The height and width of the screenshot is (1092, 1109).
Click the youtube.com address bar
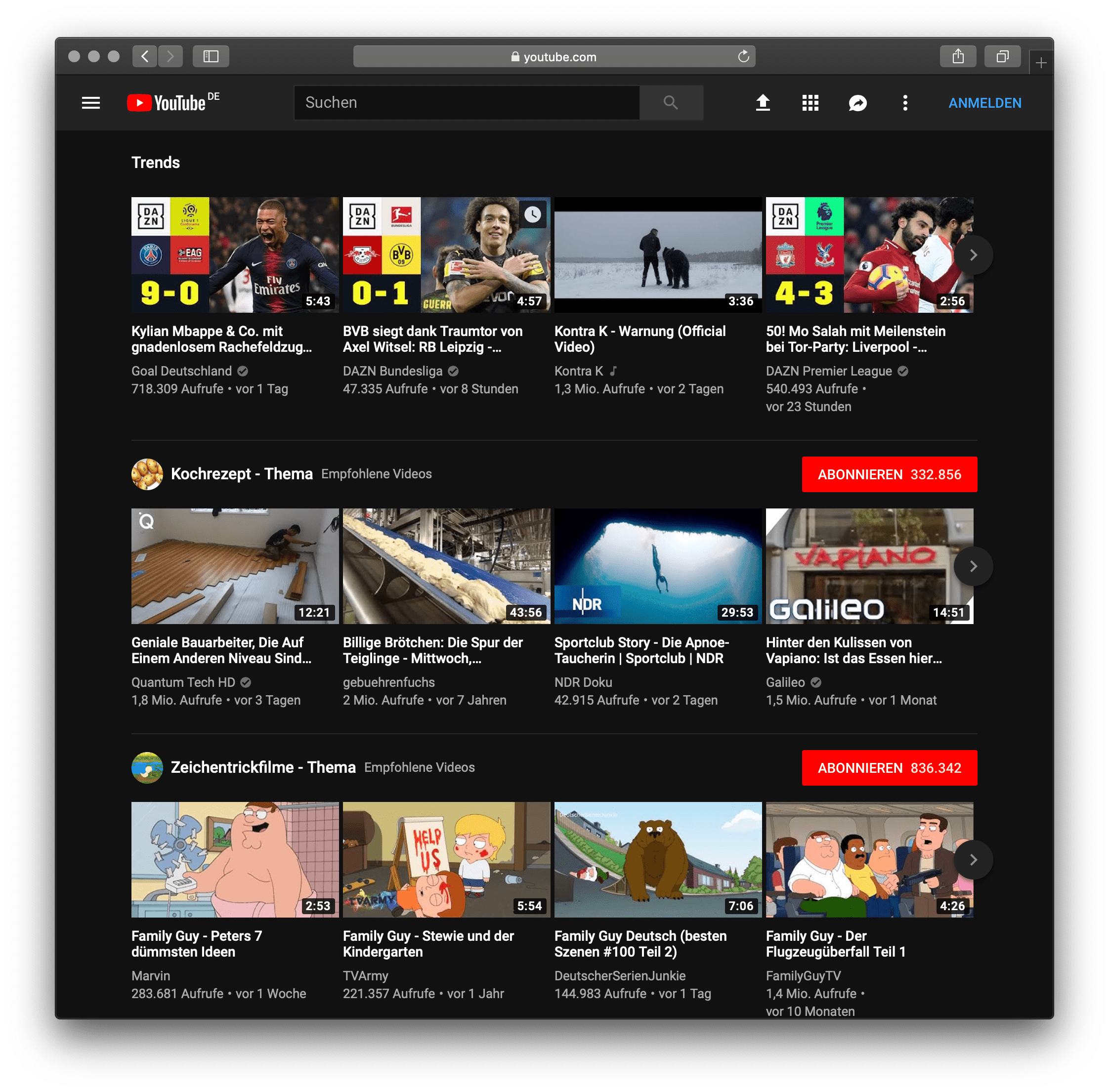554,56
